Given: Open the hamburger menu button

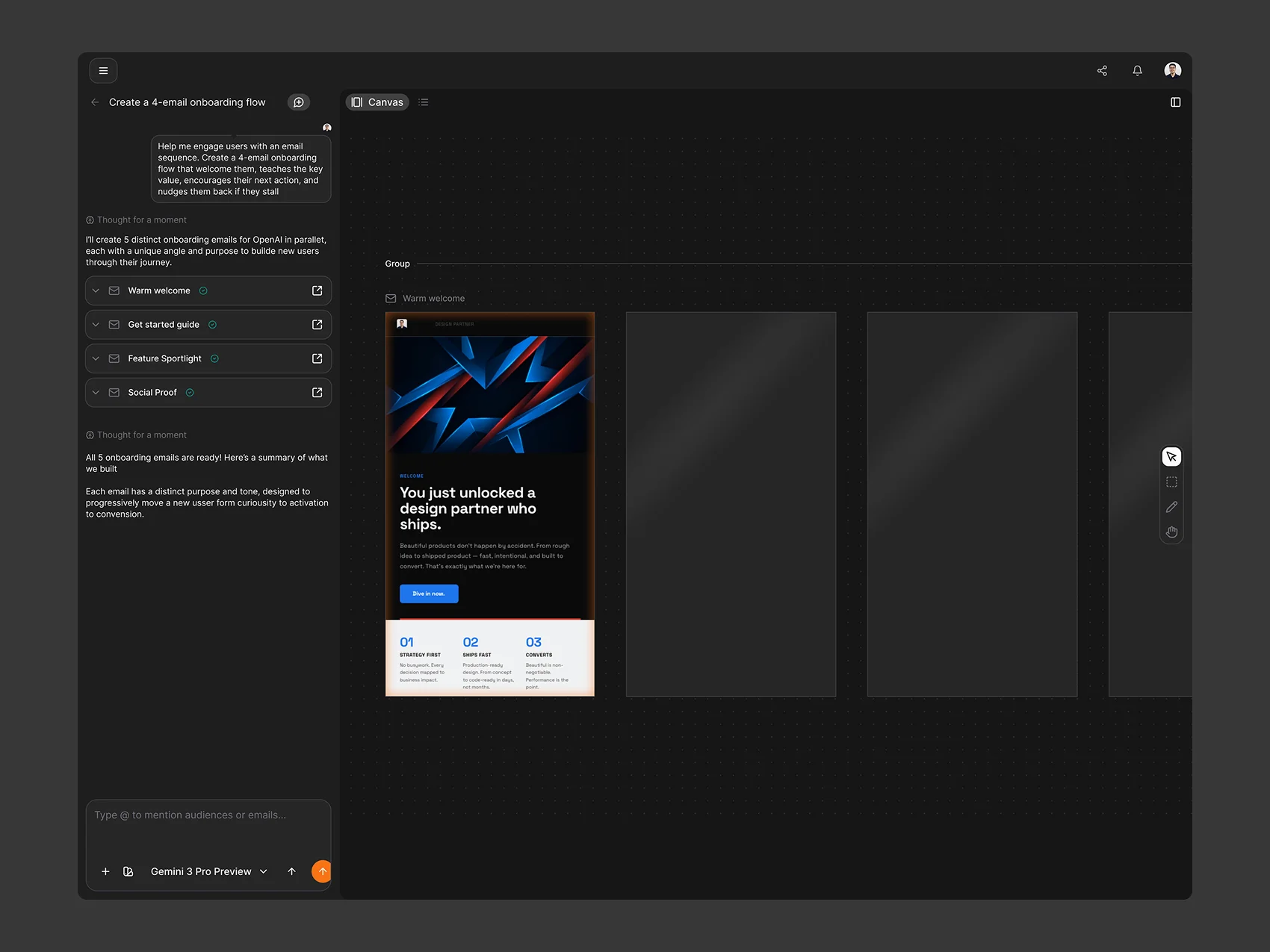Looking at the screenshot, I should tap(103, 71).
